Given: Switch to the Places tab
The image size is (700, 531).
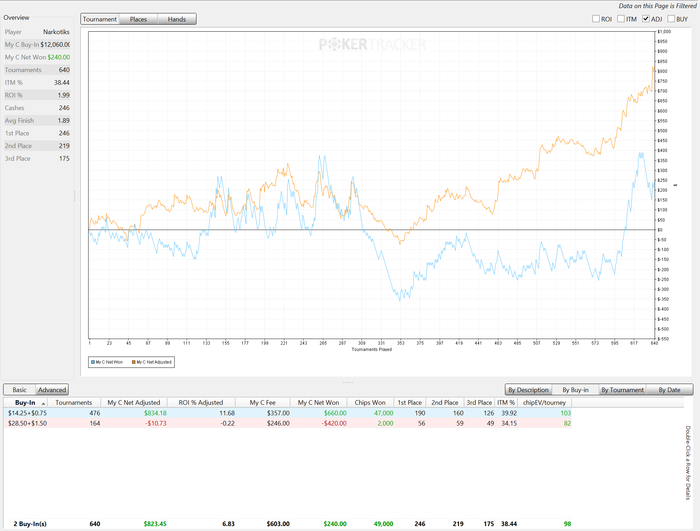Looking at the screenshot, I should point(138,19).
